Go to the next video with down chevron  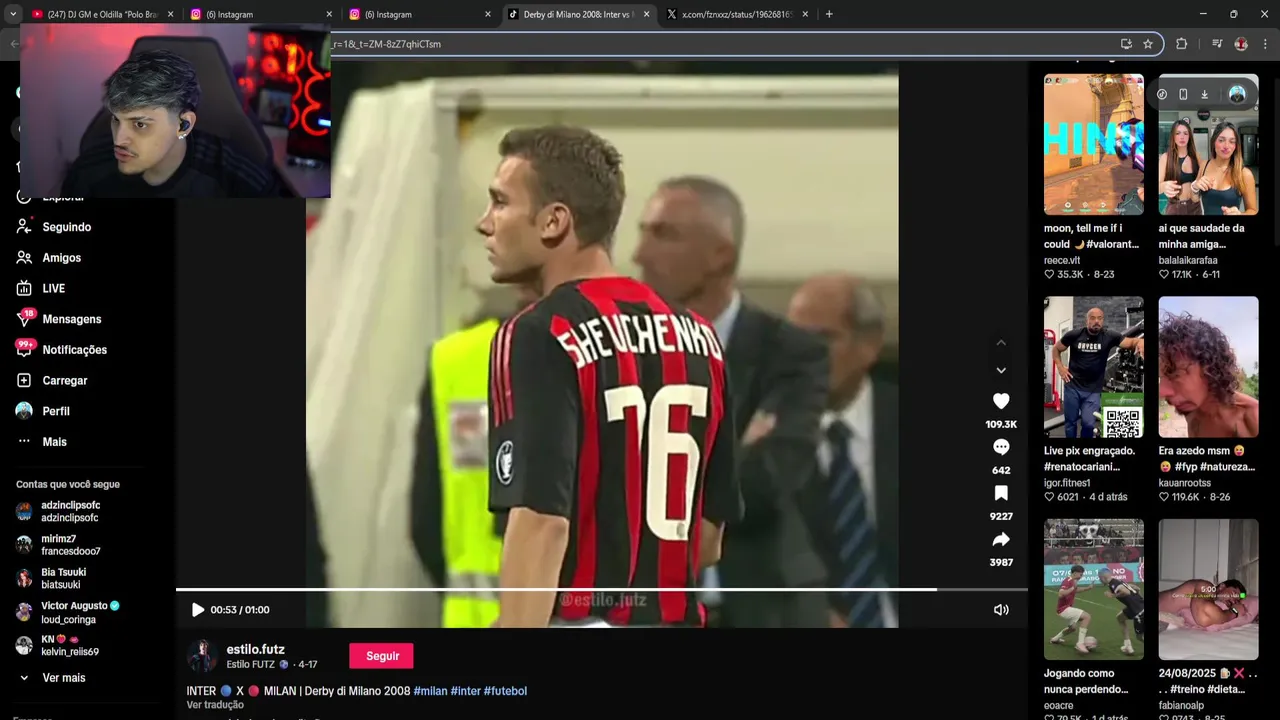click(x=1001, y=370)
